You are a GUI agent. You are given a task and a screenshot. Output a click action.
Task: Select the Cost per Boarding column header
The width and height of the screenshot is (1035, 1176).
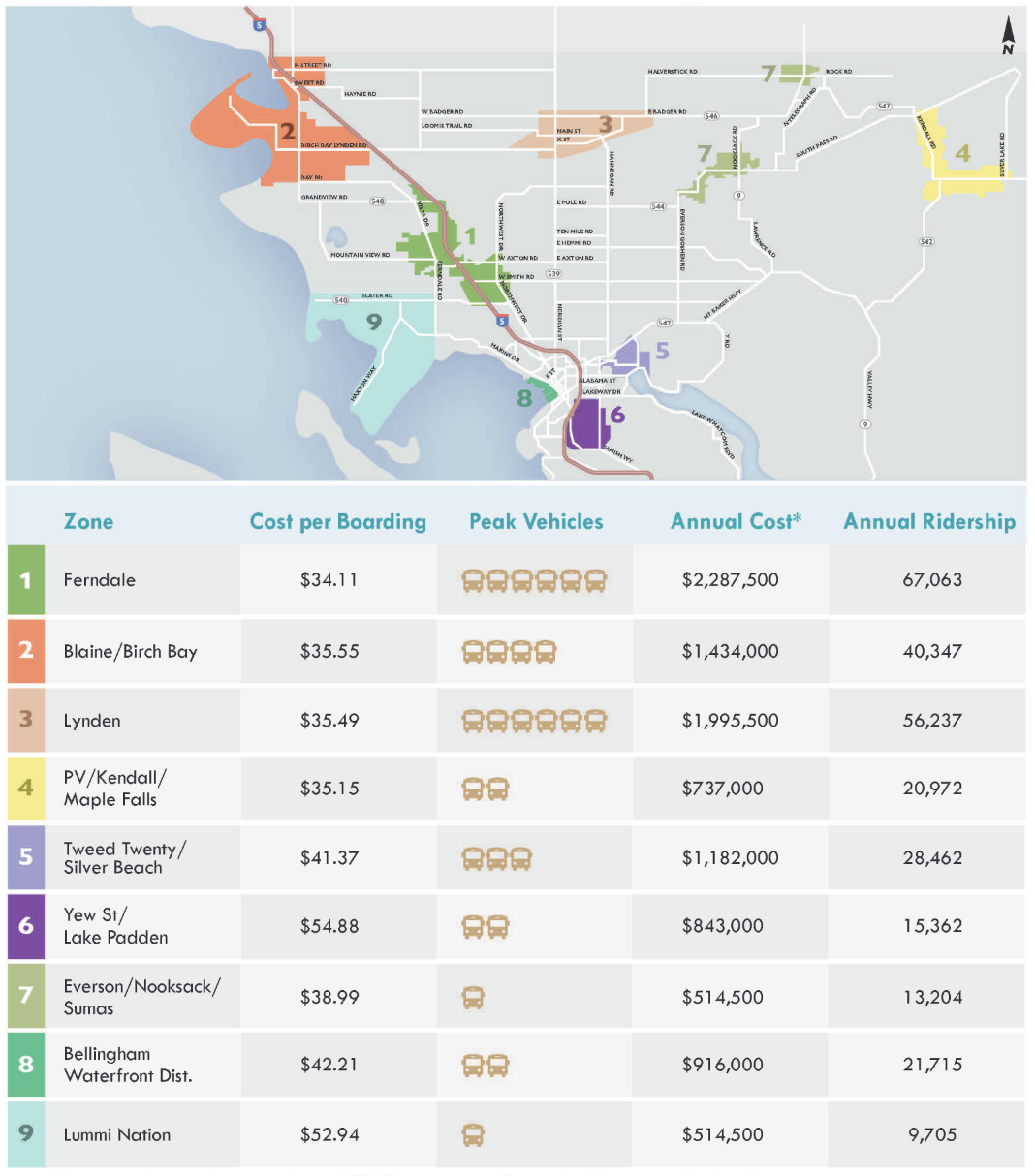click(x=337, y=522)
